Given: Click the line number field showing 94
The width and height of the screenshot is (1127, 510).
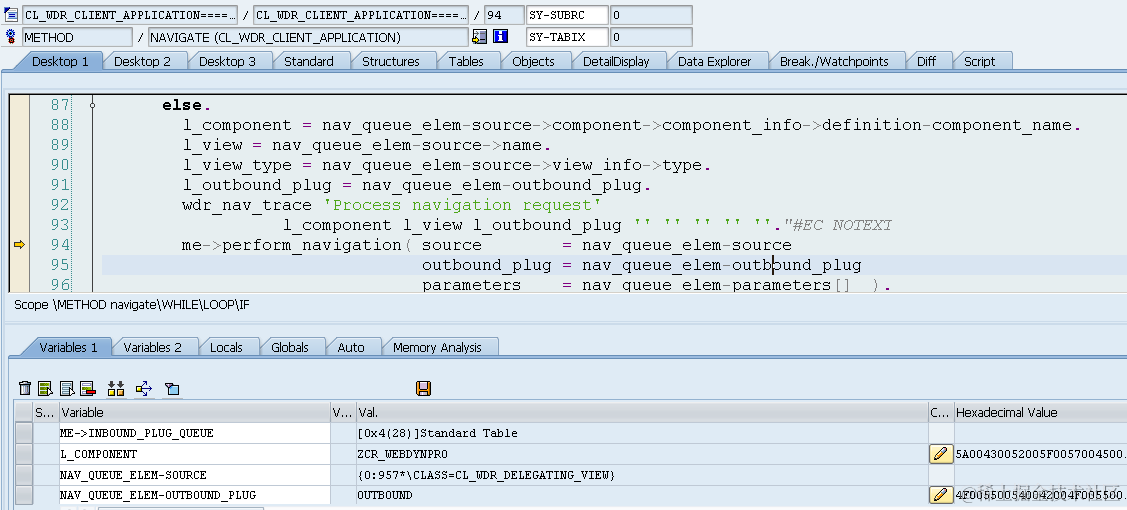Looking at the screenshot, I should click(x=504, y=14).
